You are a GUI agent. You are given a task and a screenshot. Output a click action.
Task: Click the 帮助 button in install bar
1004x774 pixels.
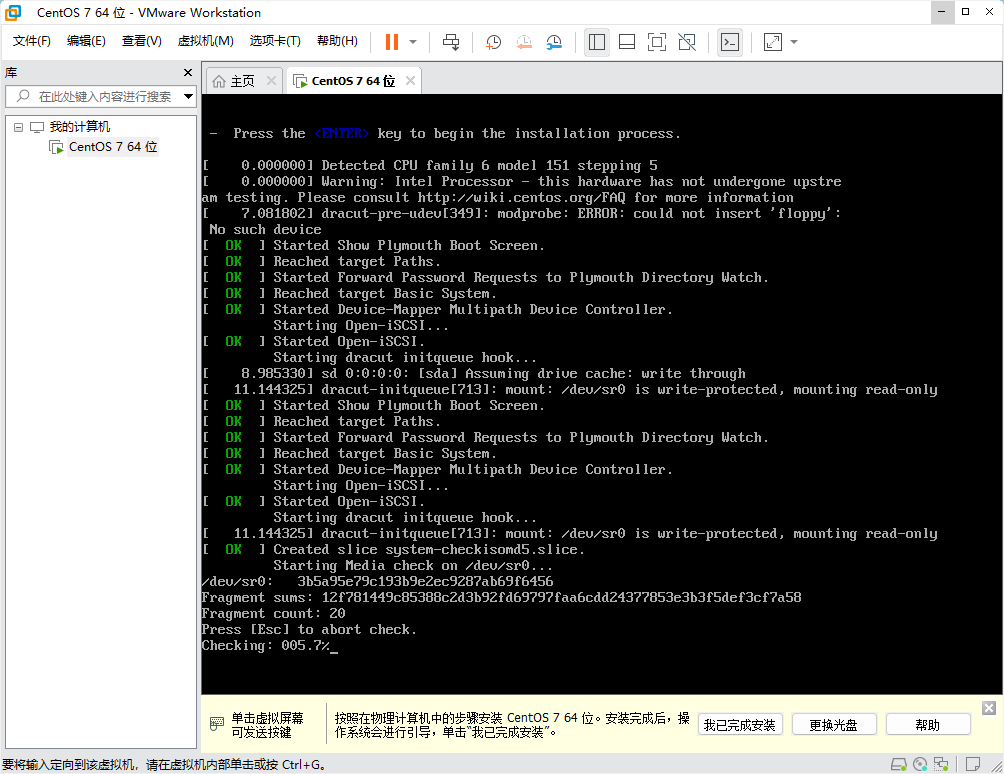pyautogui.click(x=927, y=725)
